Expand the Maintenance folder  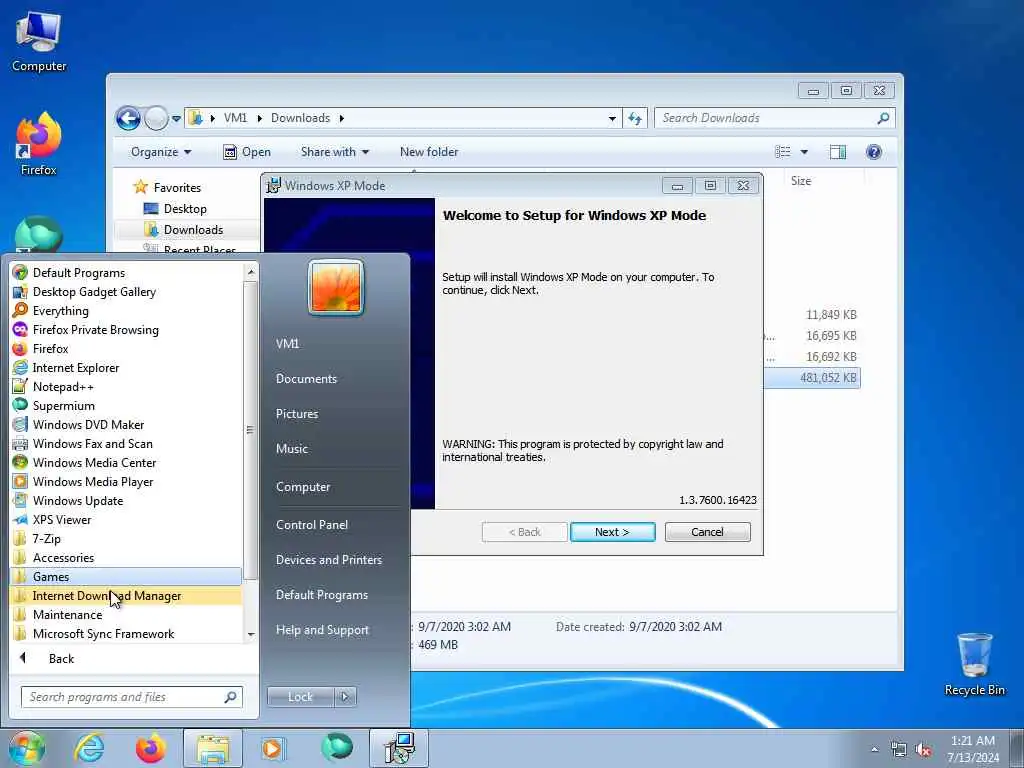pyautogui.click(x=126, y=614)
